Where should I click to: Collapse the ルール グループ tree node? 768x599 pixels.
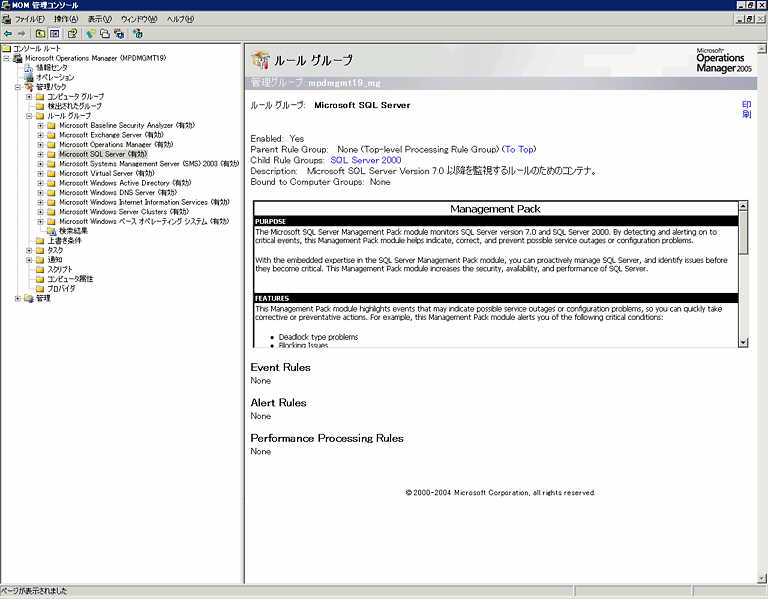tap(29, 116)
